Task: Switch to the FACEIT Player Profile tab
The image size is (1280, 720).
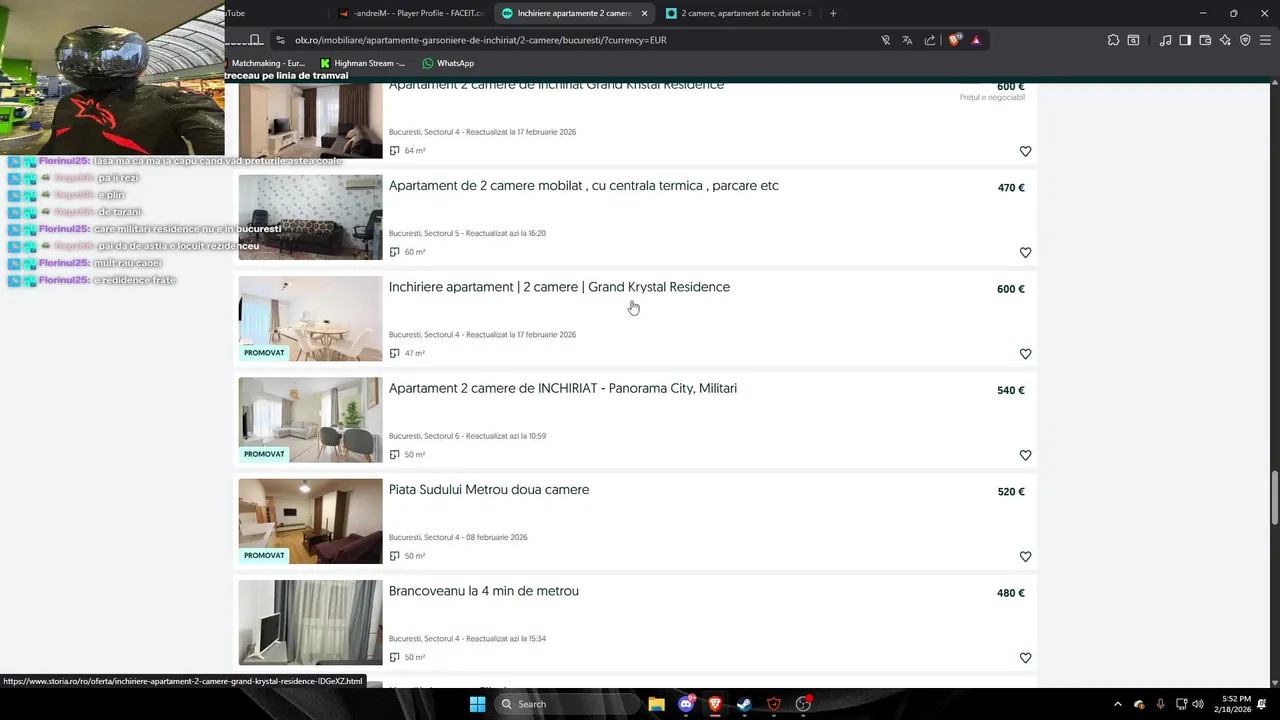Action: click(x=410, y=13)
